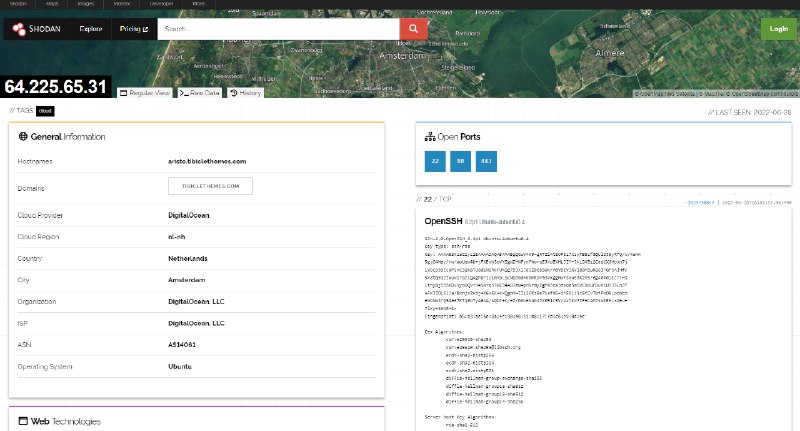This screenshot has height=431, width=800.
Task: Click the Amsterdam city value
Action: (x=187, y=280)
